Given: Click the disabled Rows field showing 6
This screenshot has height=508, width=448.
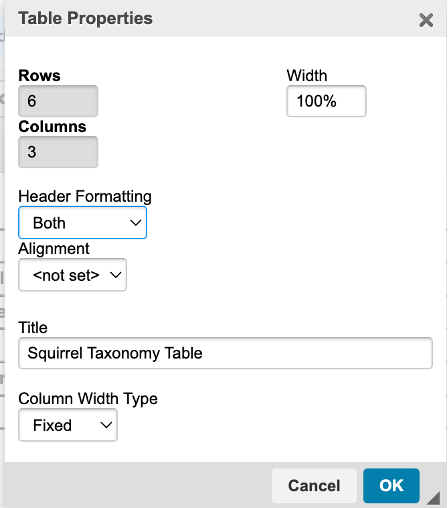Looking at the screenshot, I should [x=58, y=101].
